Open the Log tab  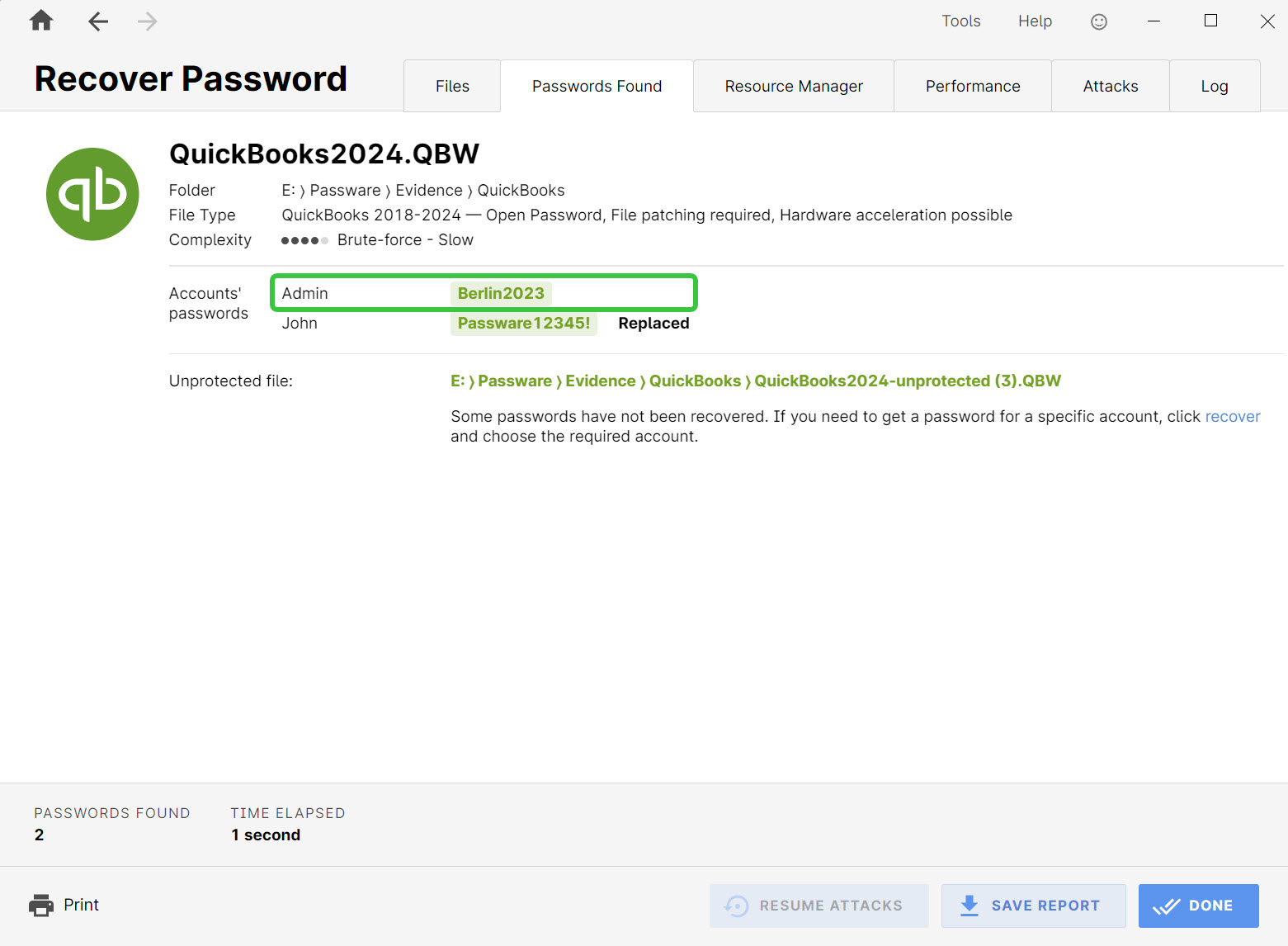coord(1214,85)
